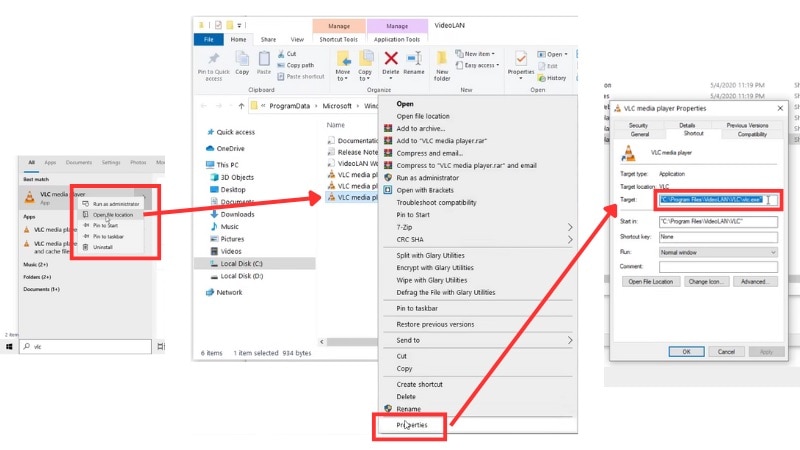The image size is (800, 450).
Task: Click the red Delete ribbon icon
Action: [391, 63]
